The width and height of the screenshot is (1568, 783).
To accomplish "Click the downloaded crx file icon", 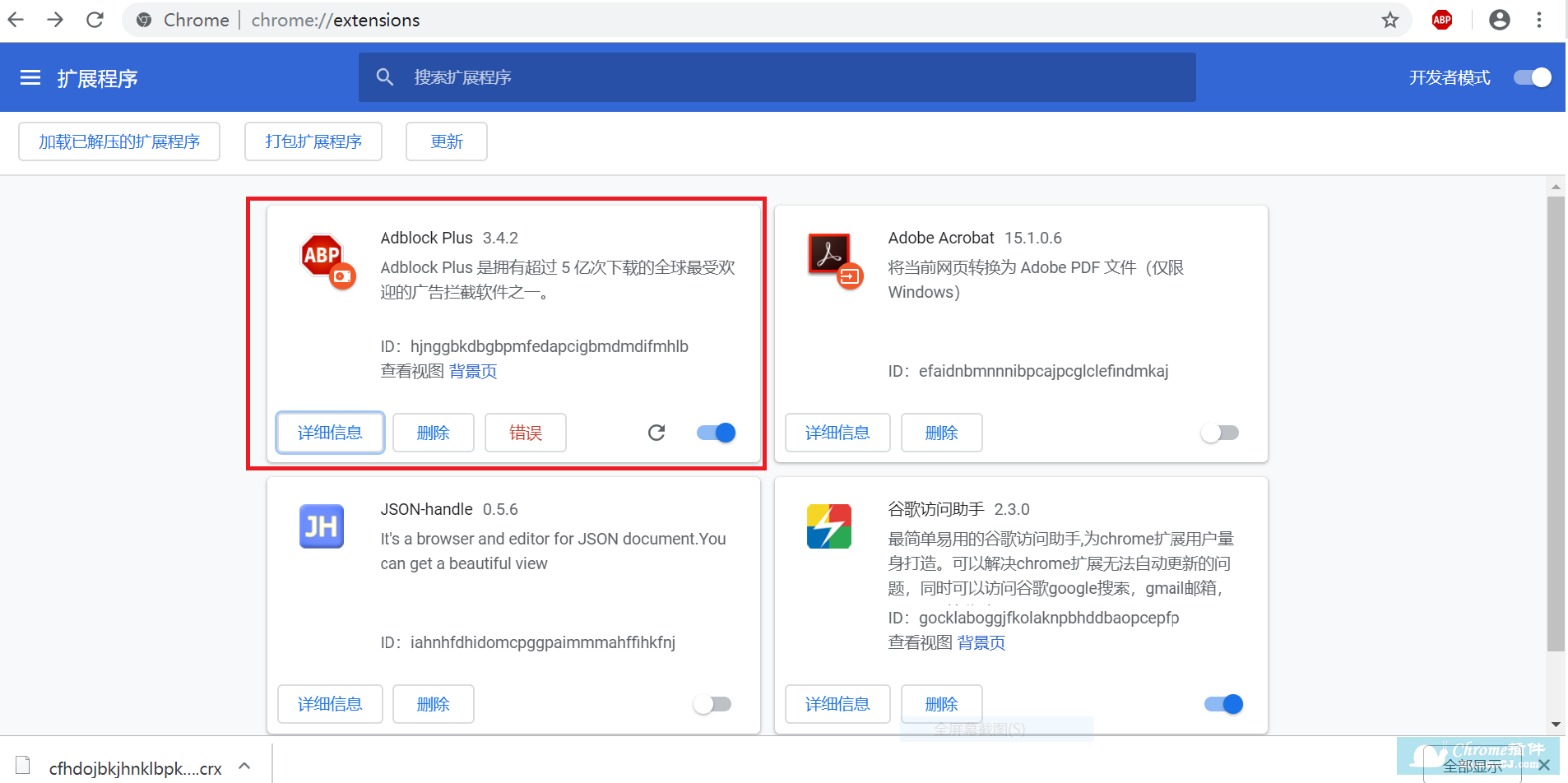I will tap(23, 766).
